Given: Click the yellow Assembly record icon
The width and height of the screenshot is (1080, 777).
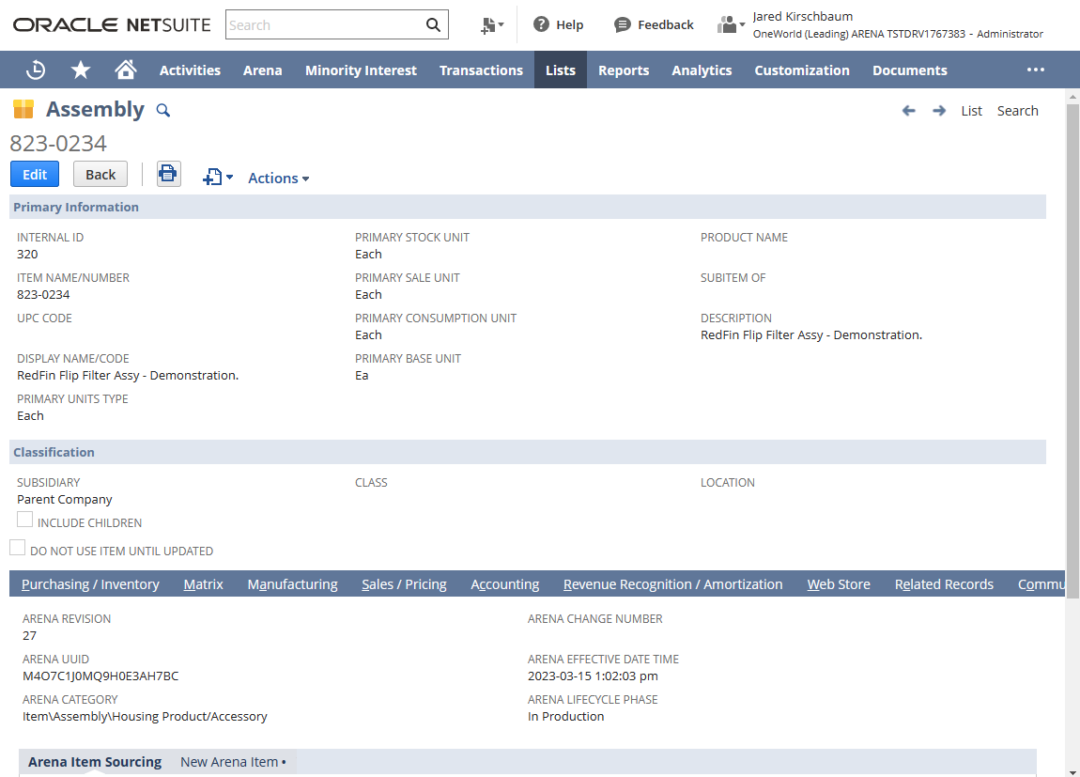Looking at the screenshot, I should [24, 108].
